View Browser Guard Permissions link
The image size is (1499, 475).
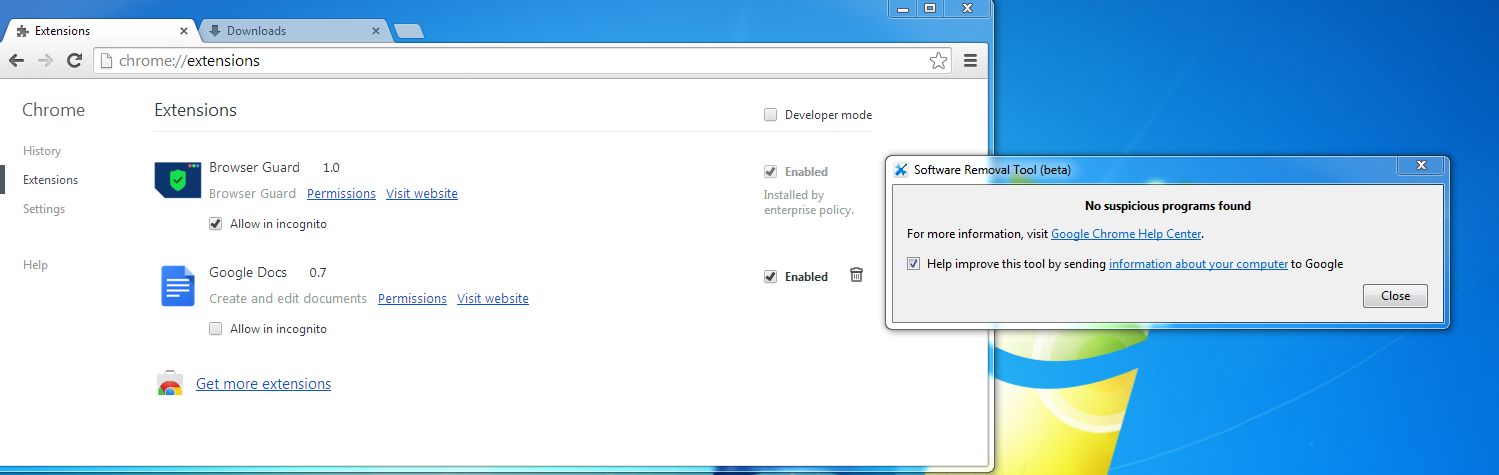pos(341,194)
